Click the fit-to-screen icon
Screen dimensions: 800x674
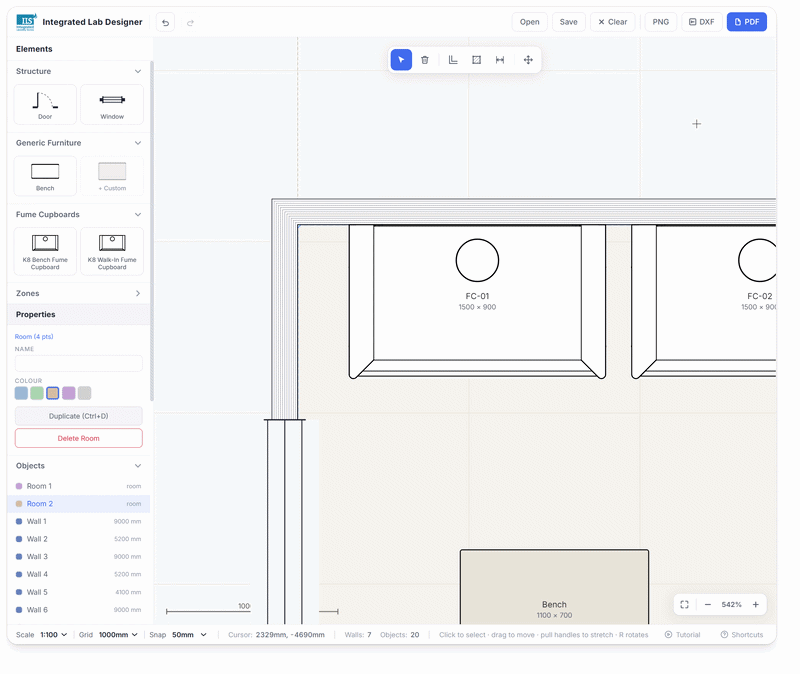[685, 605]
